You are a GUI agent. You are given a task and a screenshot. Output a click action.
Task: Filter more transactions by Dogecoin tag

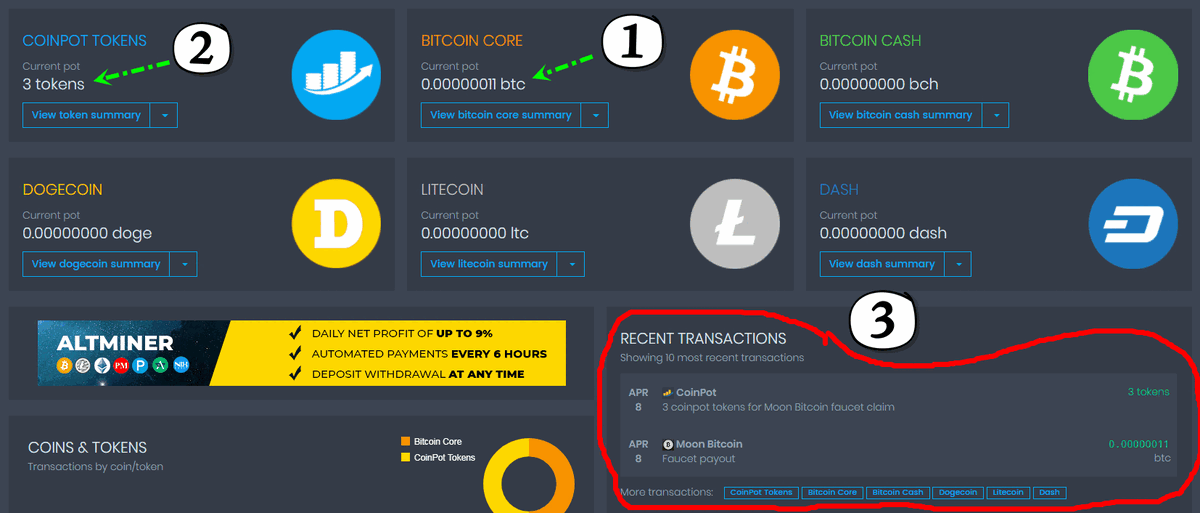958,493
